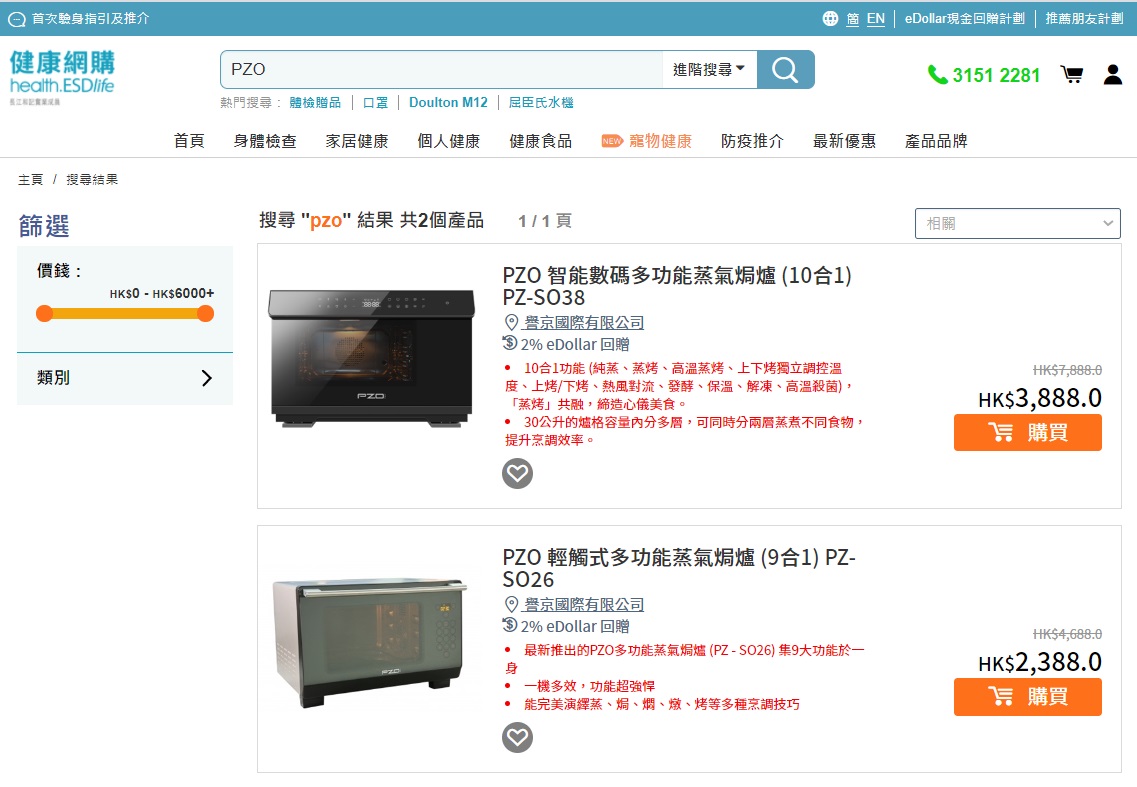Open the 健康食品 menu
Screen dimensions: 1137x787
541,141
